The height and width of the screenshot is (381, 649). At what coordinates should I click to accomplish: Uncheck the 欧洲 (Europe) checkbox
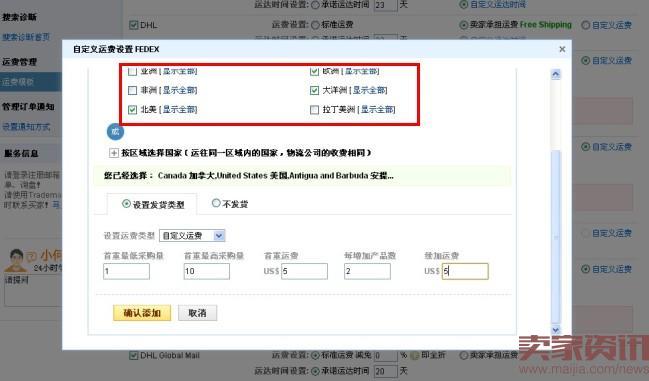click(x=314, y=71)
